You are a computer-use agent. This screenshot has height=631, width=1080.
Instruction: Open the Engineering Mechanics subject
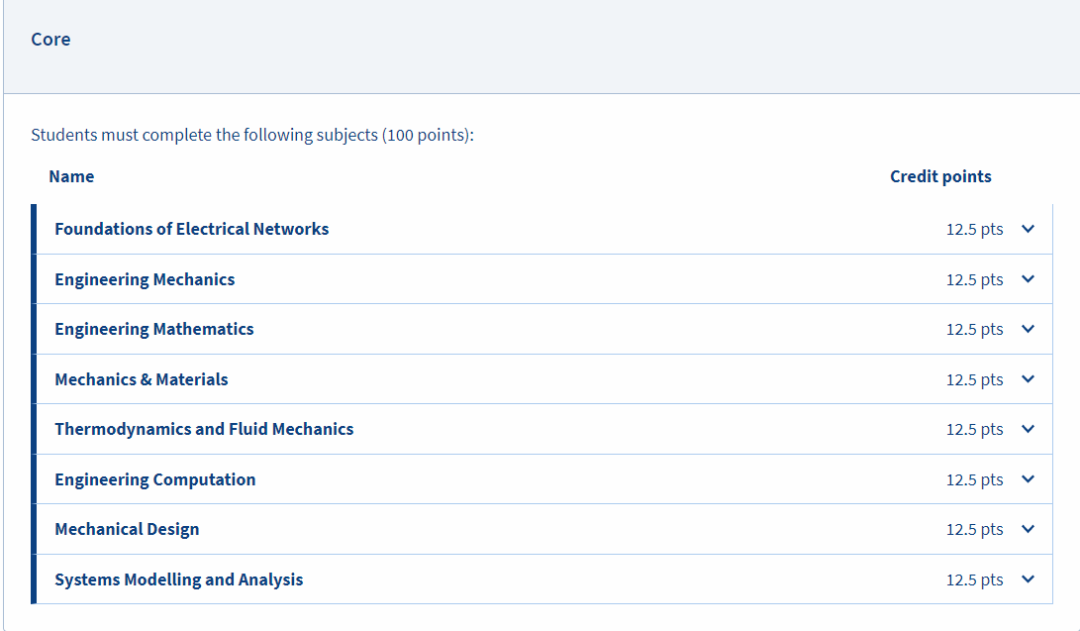point(145,280)
